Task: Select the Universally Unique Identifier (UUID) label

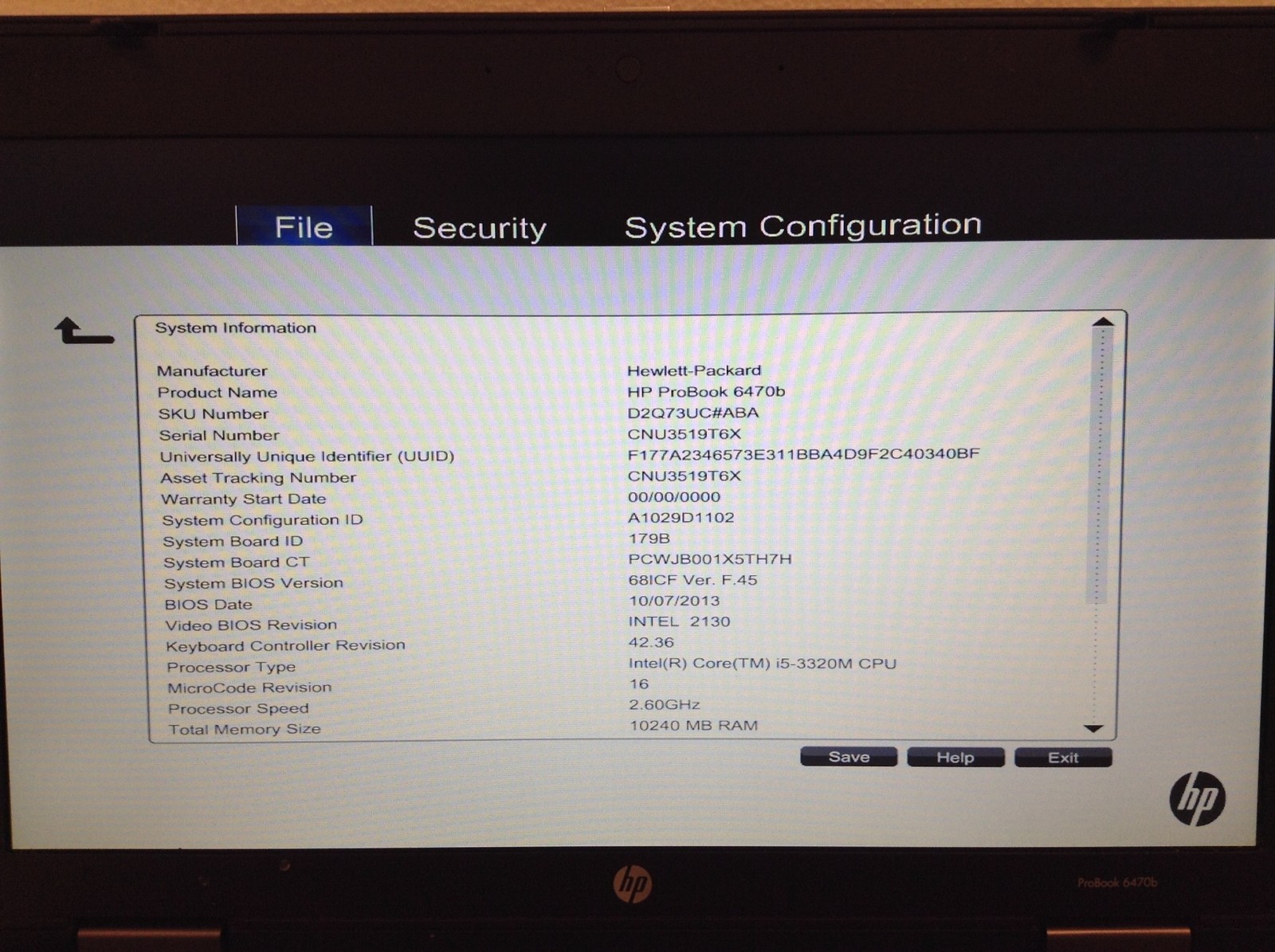Action: (x=307, y=456)
